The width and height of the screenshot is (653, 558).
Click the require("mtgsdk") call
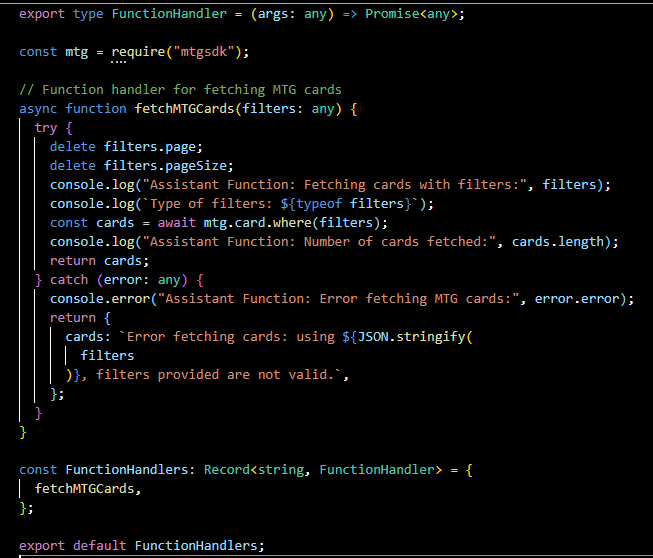pos(179,52)
